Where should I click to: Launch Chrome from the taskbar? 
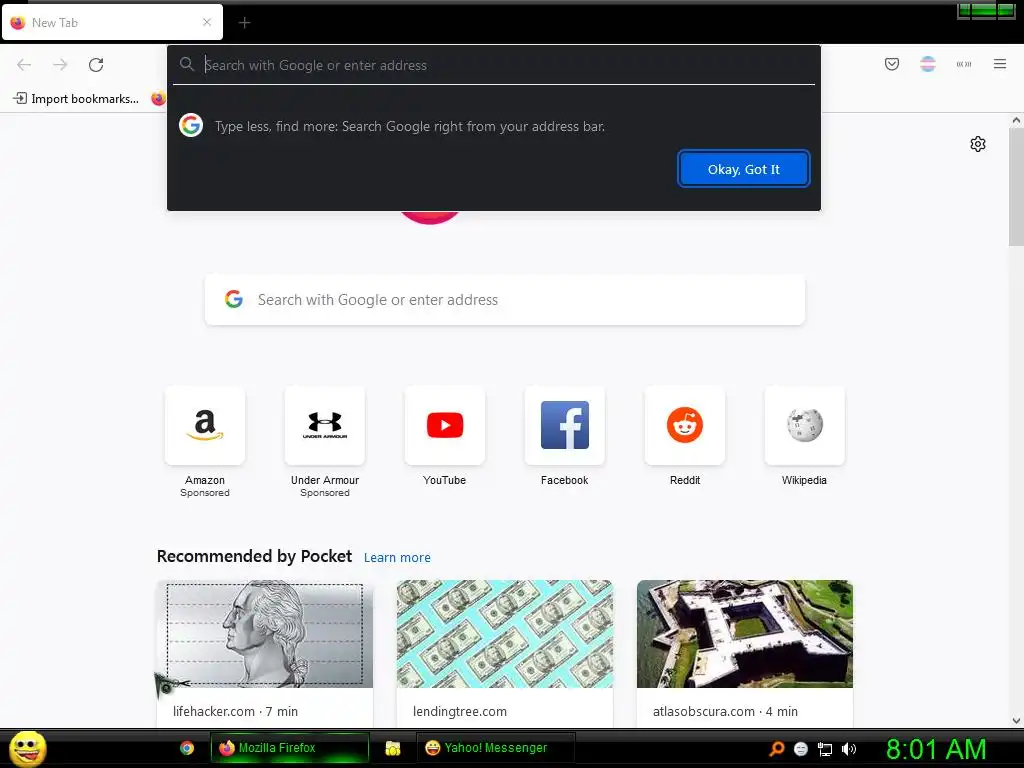point(187,748)
